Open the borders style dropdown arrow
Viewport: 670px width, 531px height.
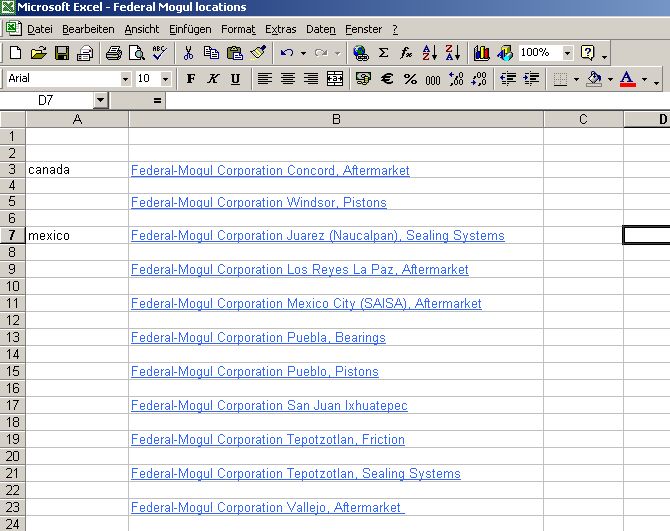576,79
